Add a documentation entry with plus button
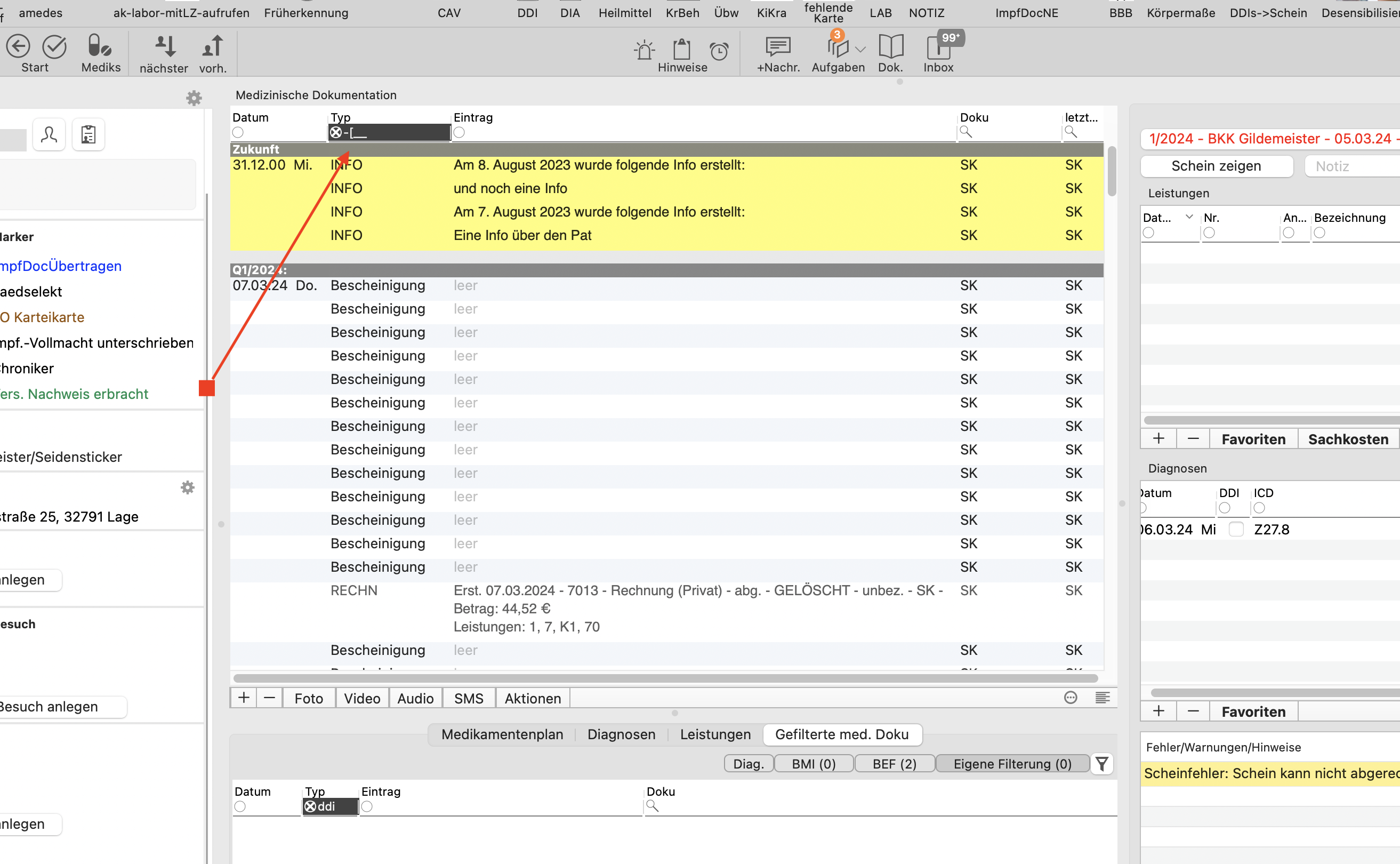This screenshot has height=864, width=1400. point(244,698)
